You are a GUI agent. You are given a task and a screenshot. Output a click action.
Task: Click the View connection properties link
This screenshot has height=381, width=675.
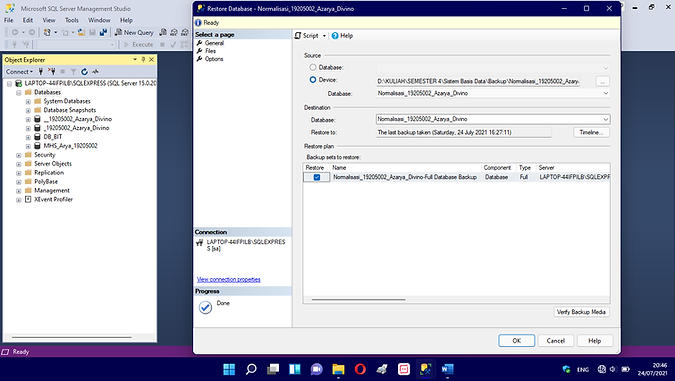pyautogui.click(x=229, y=279)
